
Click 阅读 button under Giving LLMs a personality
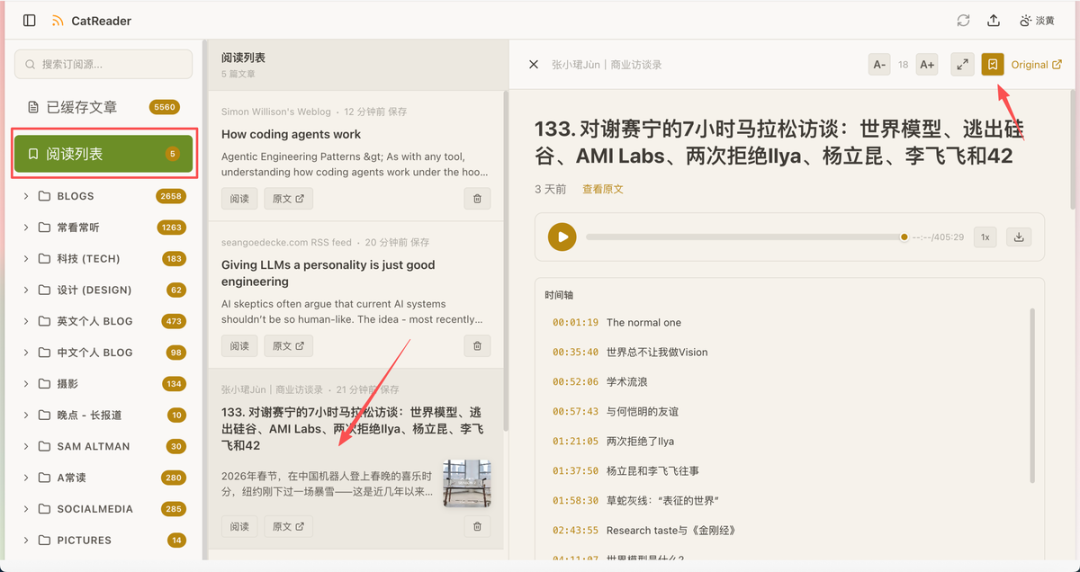[x=239, y=346]
